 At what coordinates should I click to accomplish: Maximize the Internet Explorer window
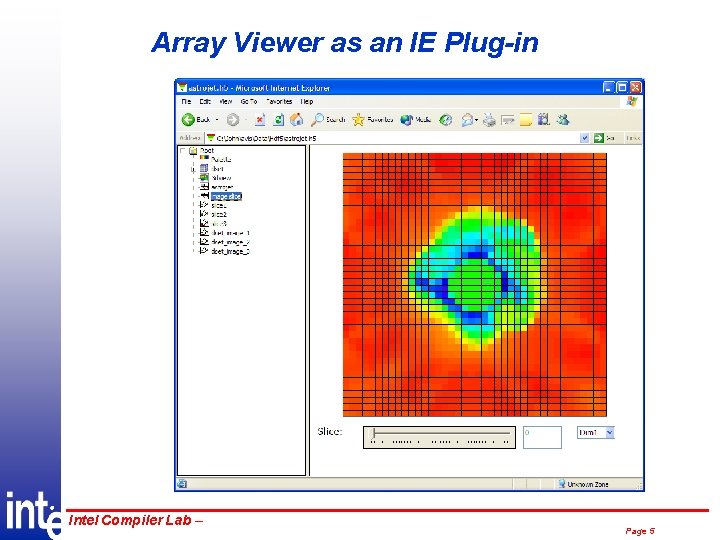(622, 87)
